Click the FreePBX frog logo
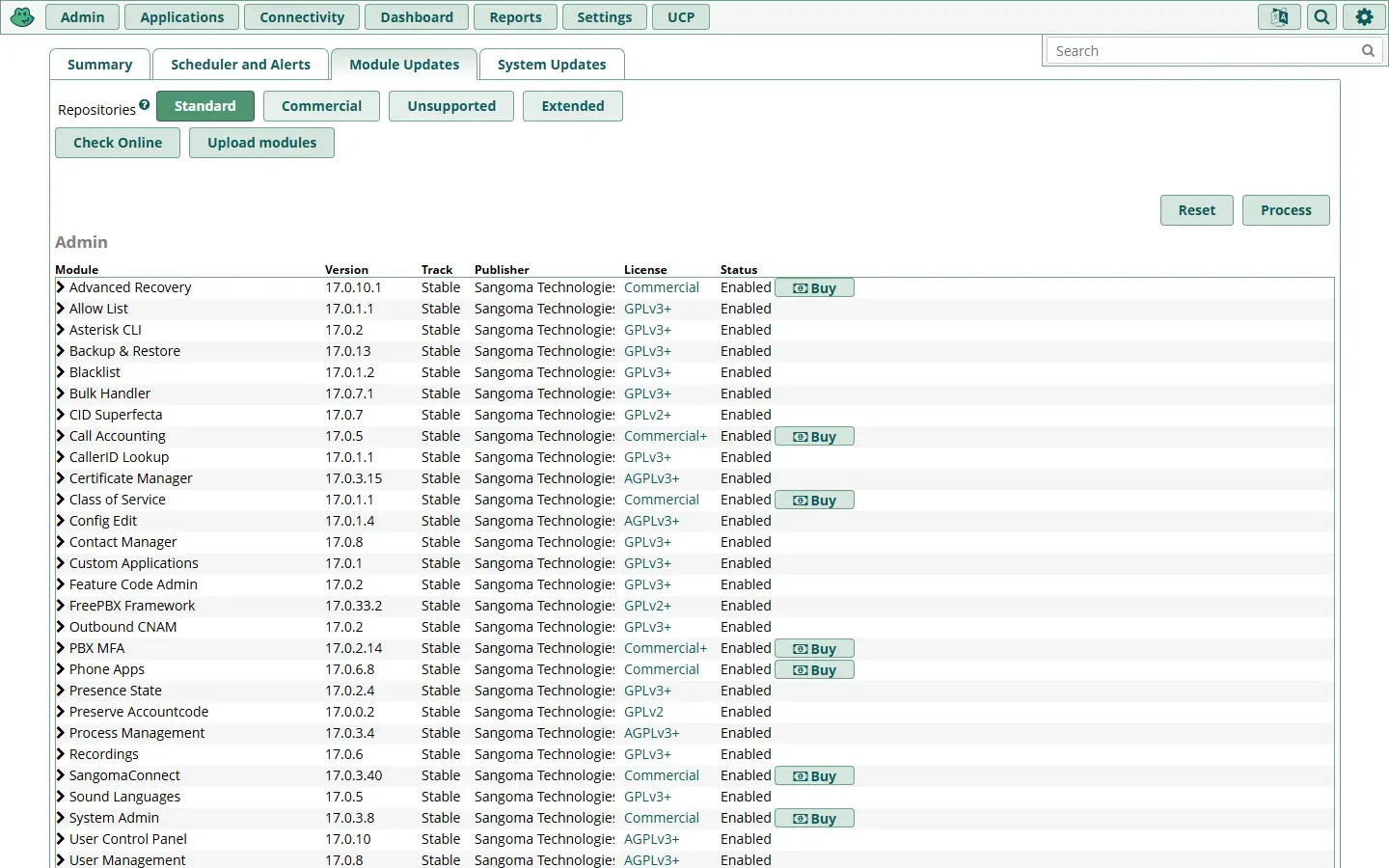The width and height of the screenshot is (1389, 868). 22,17
